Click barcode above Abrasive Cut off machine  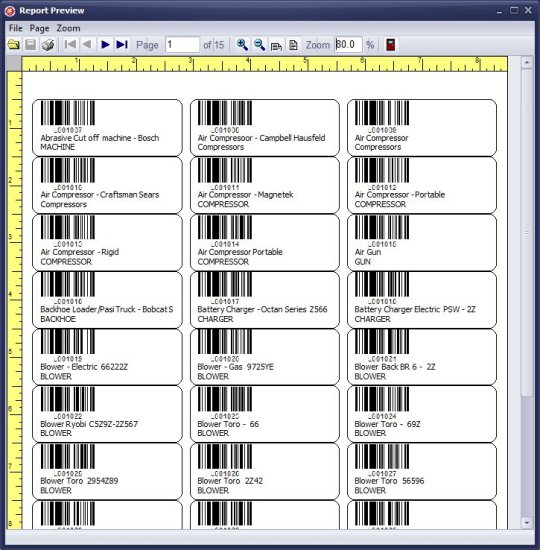point(68,113)
